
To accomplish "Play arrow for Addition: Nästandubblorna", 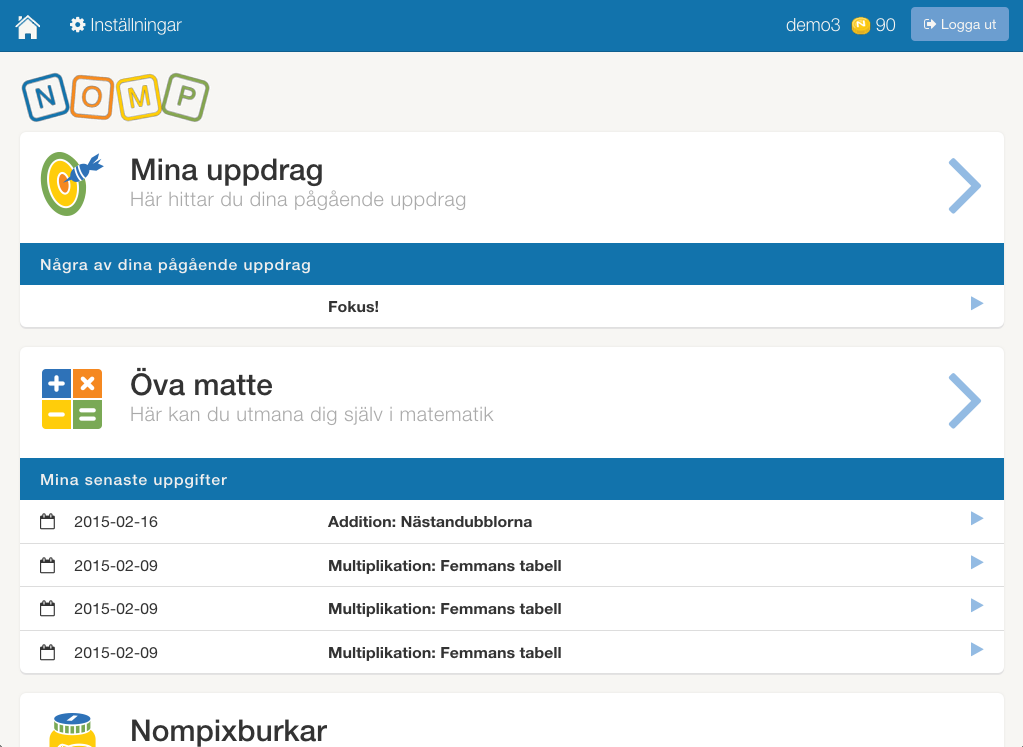I will tap(977, 519).
